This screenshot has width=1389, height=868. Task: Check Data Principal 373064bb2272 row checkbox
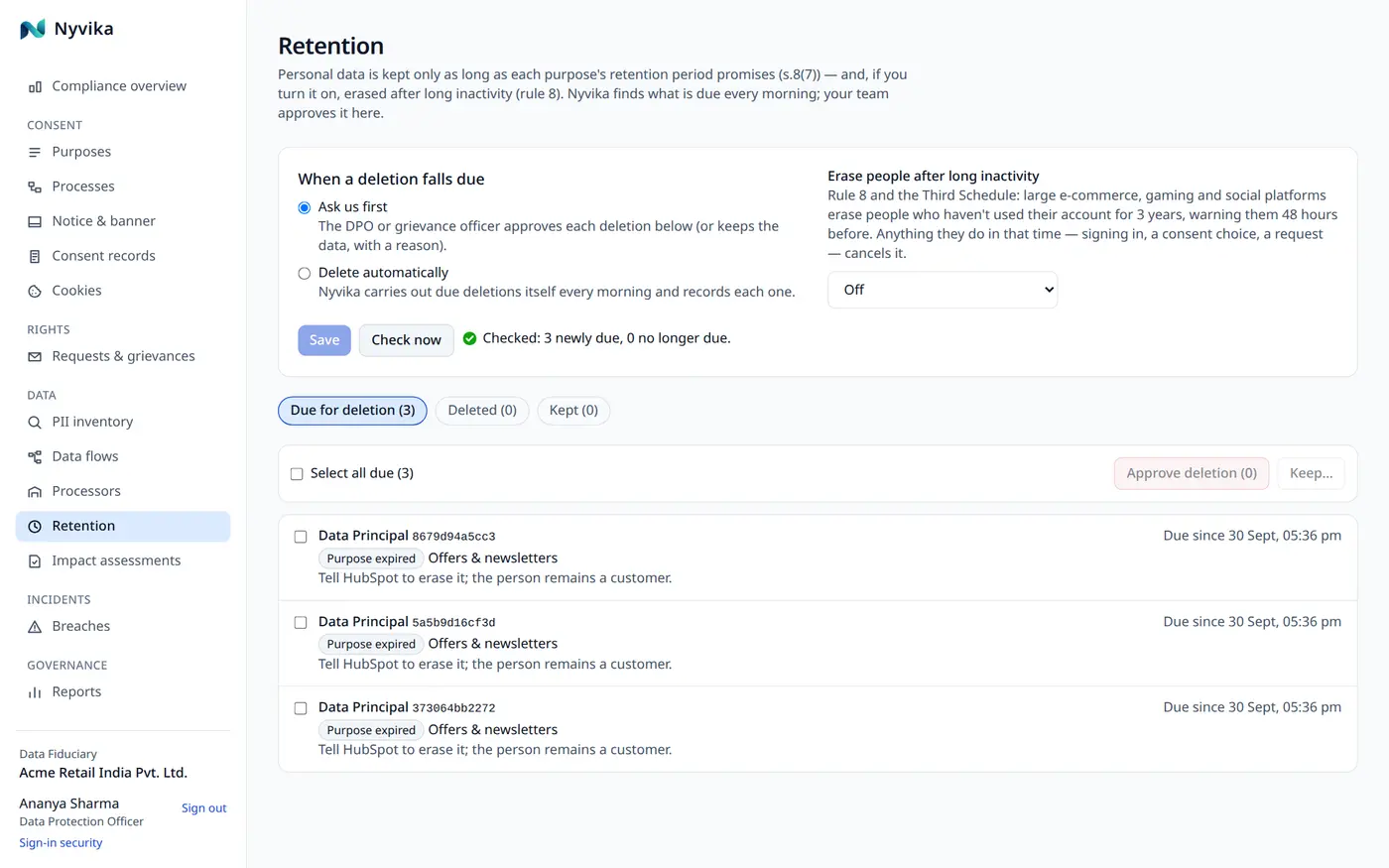click(301, 708)
